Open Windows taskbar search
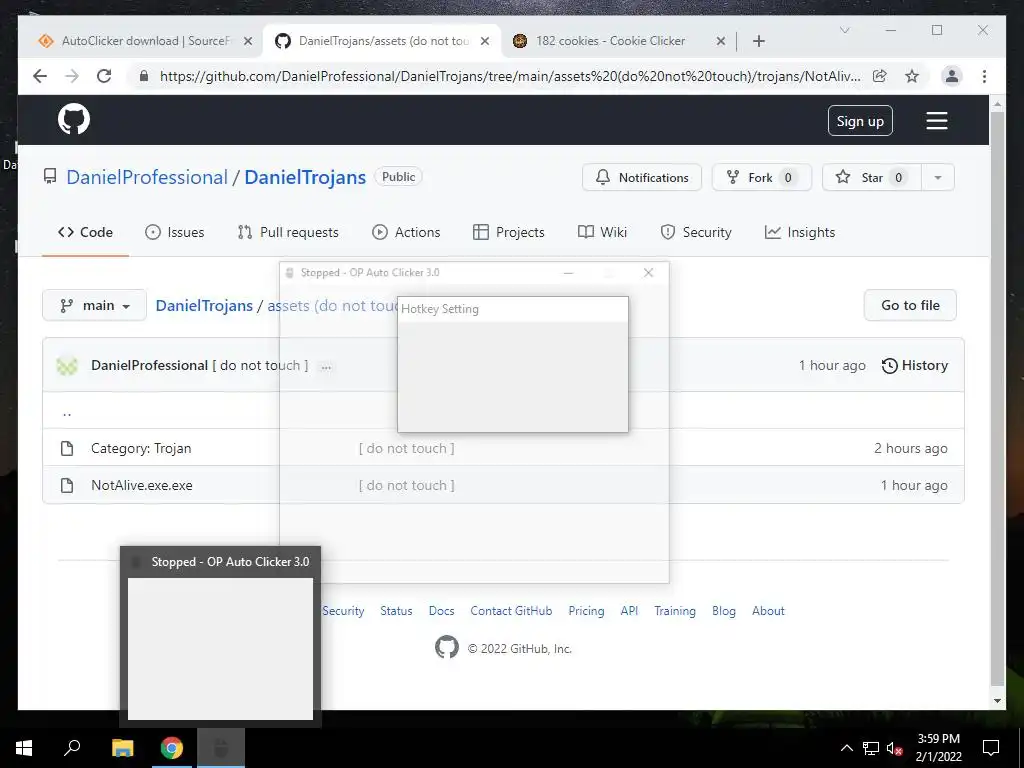The width and height of the screenshot is (1024, 768). point(72,747)
